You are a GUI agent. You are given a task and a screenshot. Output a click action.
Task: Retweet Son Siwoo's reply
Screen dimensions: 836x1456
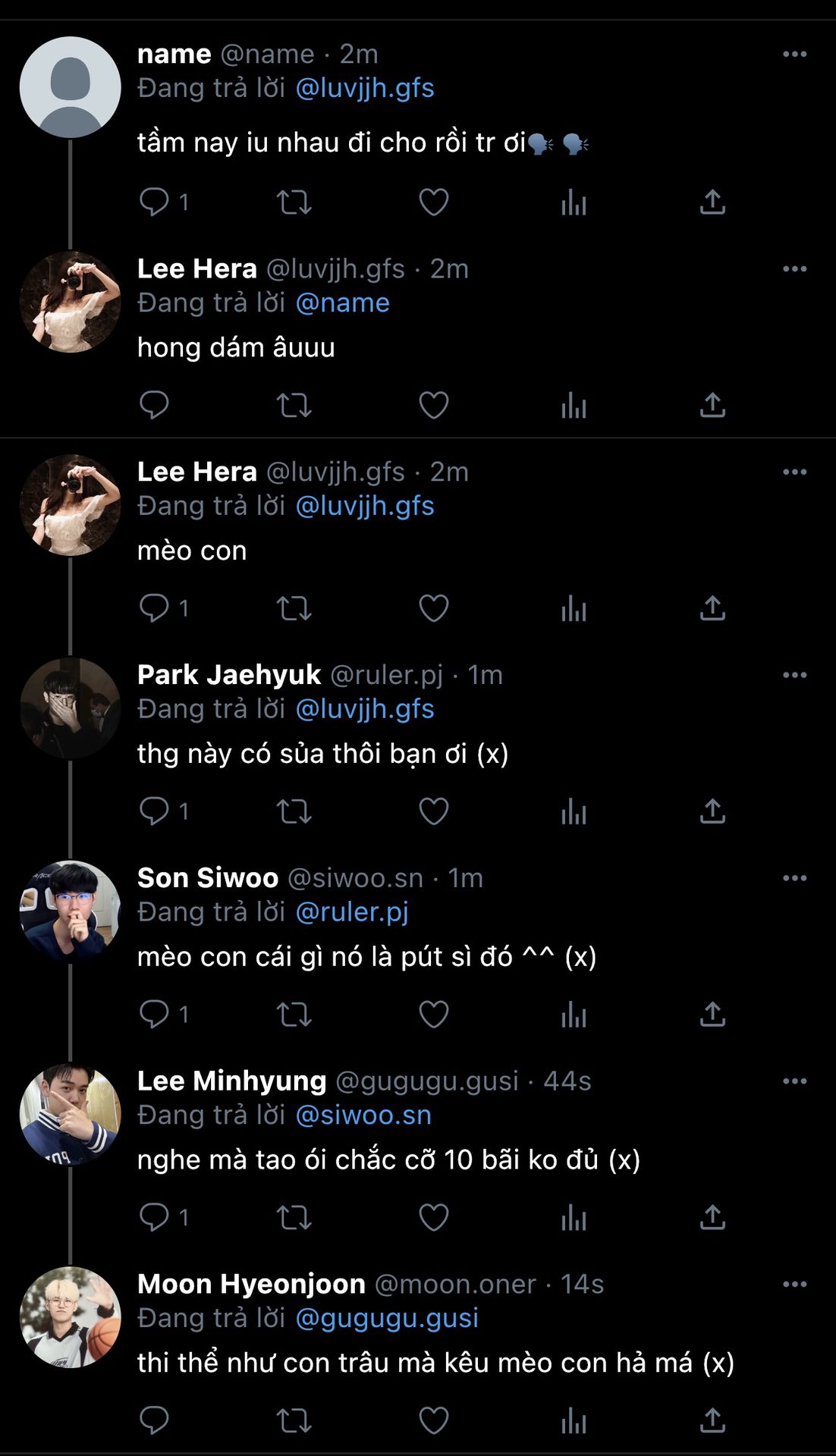(x=294, y=1015)
